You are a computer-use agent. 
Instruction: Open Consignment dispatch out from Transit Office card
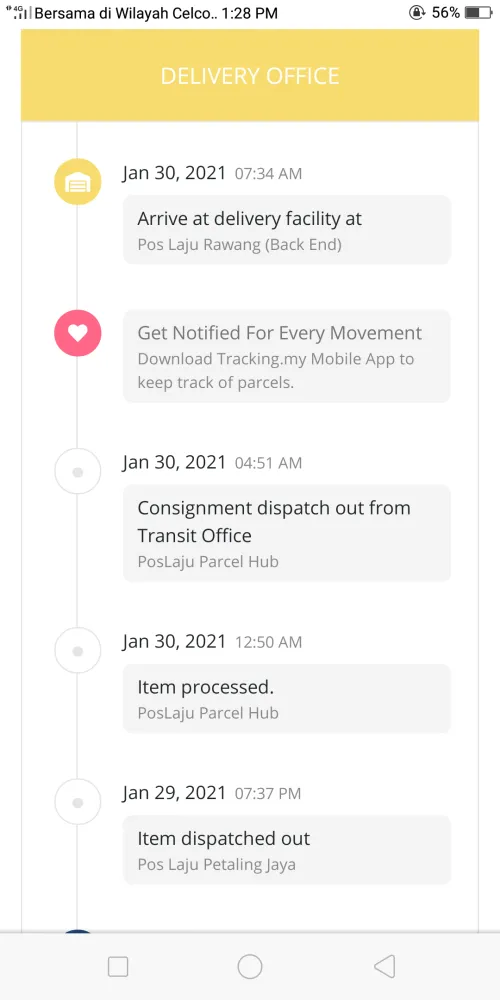[x=287, y=533]
